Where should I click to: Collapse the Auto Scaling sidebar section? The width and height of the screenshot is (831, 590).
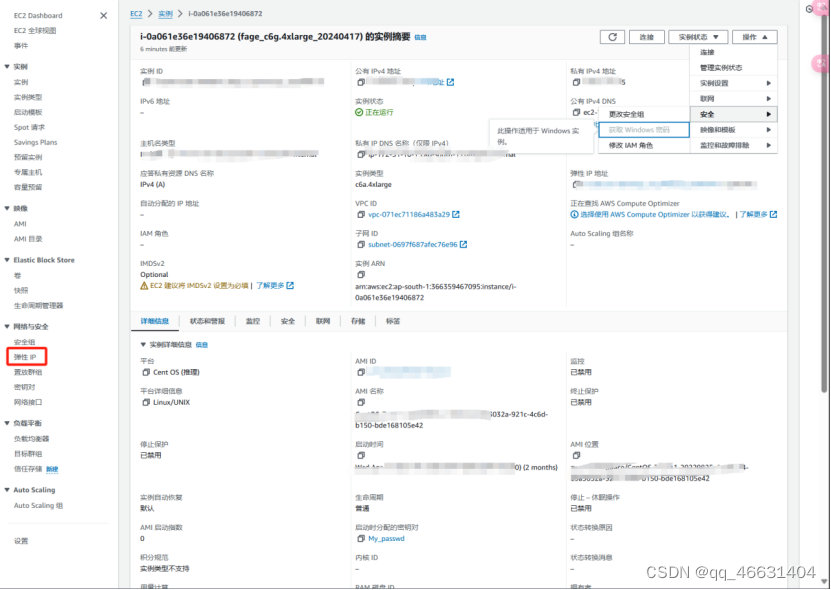7,490
